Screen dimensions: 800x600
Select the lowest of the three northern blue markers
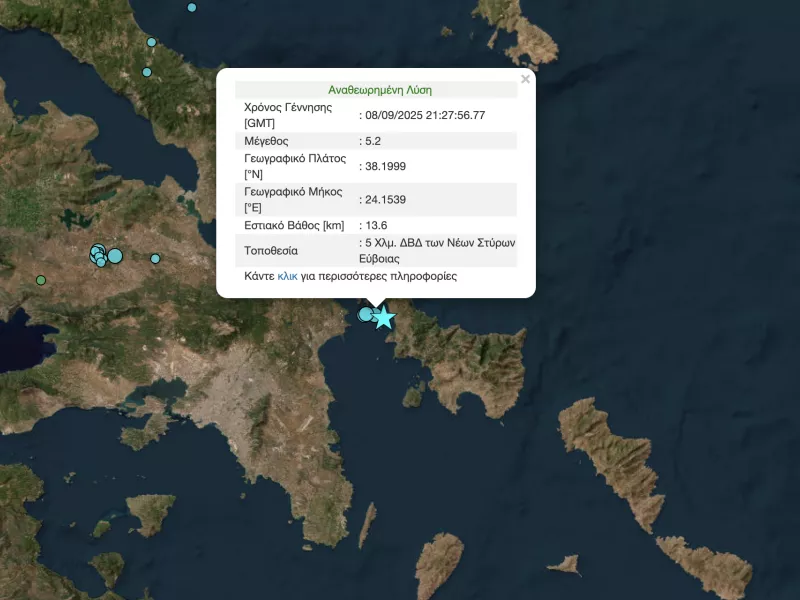(147, 72)
